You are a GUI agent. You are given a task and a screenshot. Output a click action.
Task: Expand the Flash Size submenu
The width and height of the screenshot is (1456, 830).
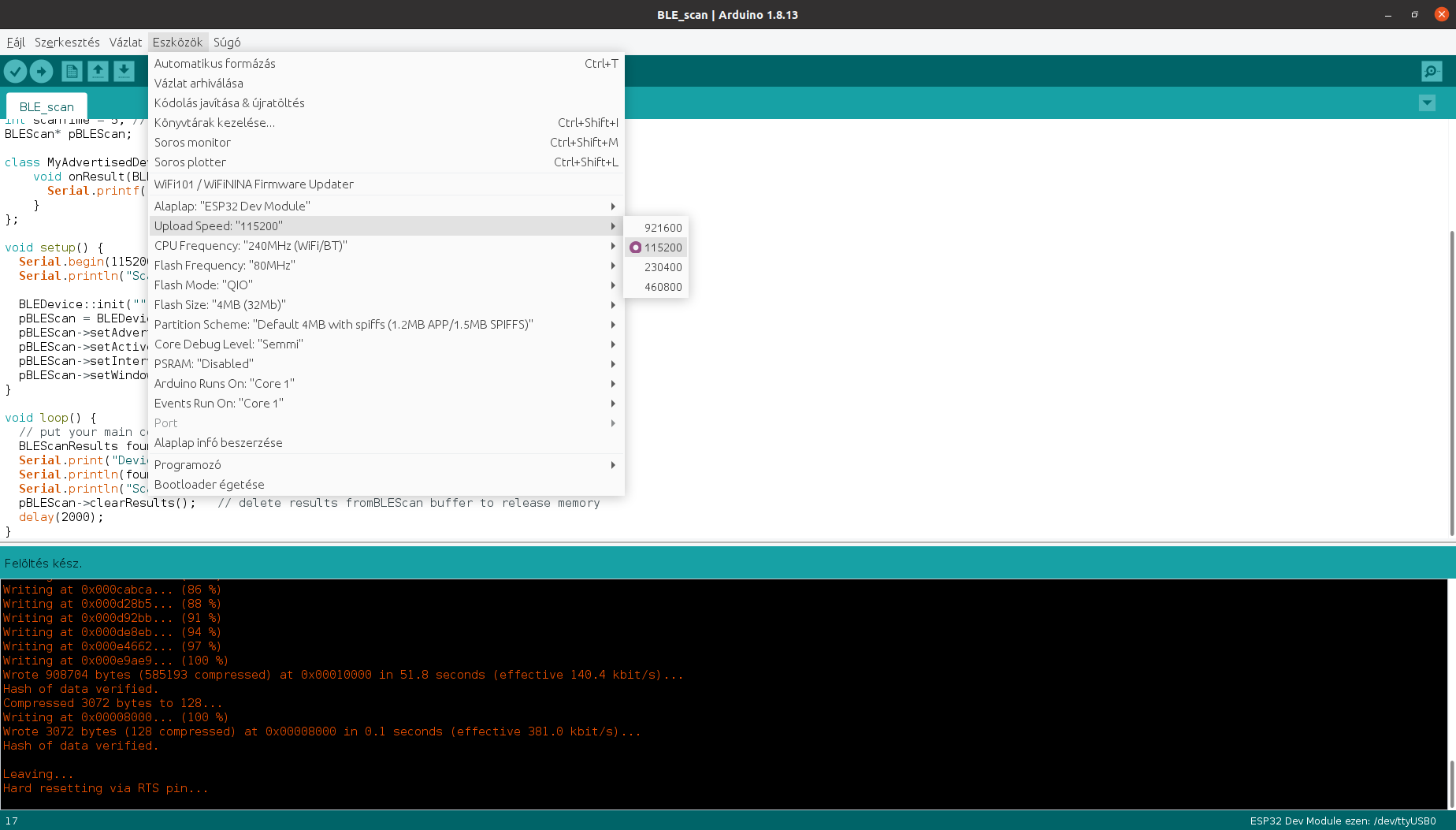pos(386,305)
